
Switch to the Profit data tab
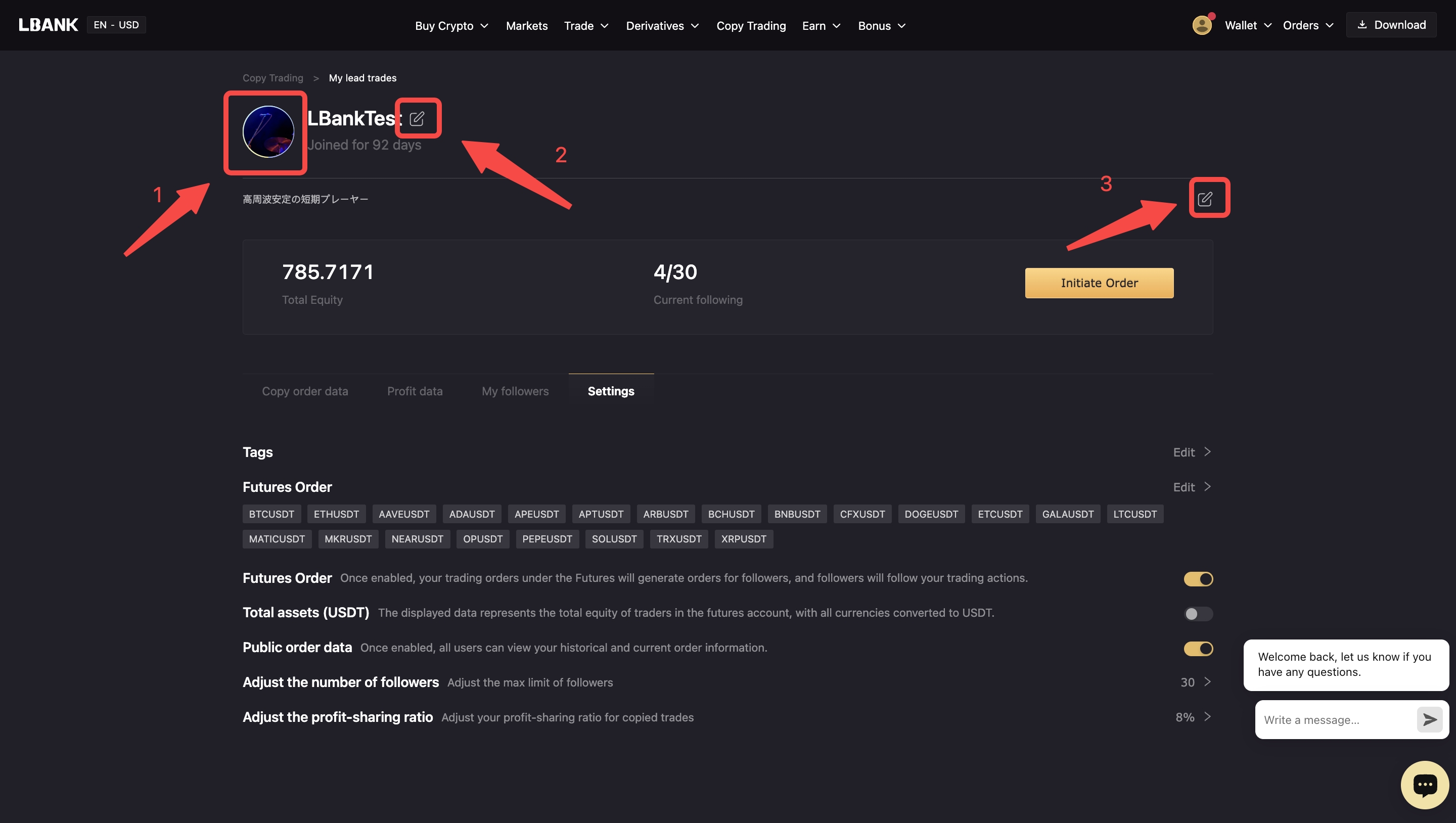(x=415, y=391)
